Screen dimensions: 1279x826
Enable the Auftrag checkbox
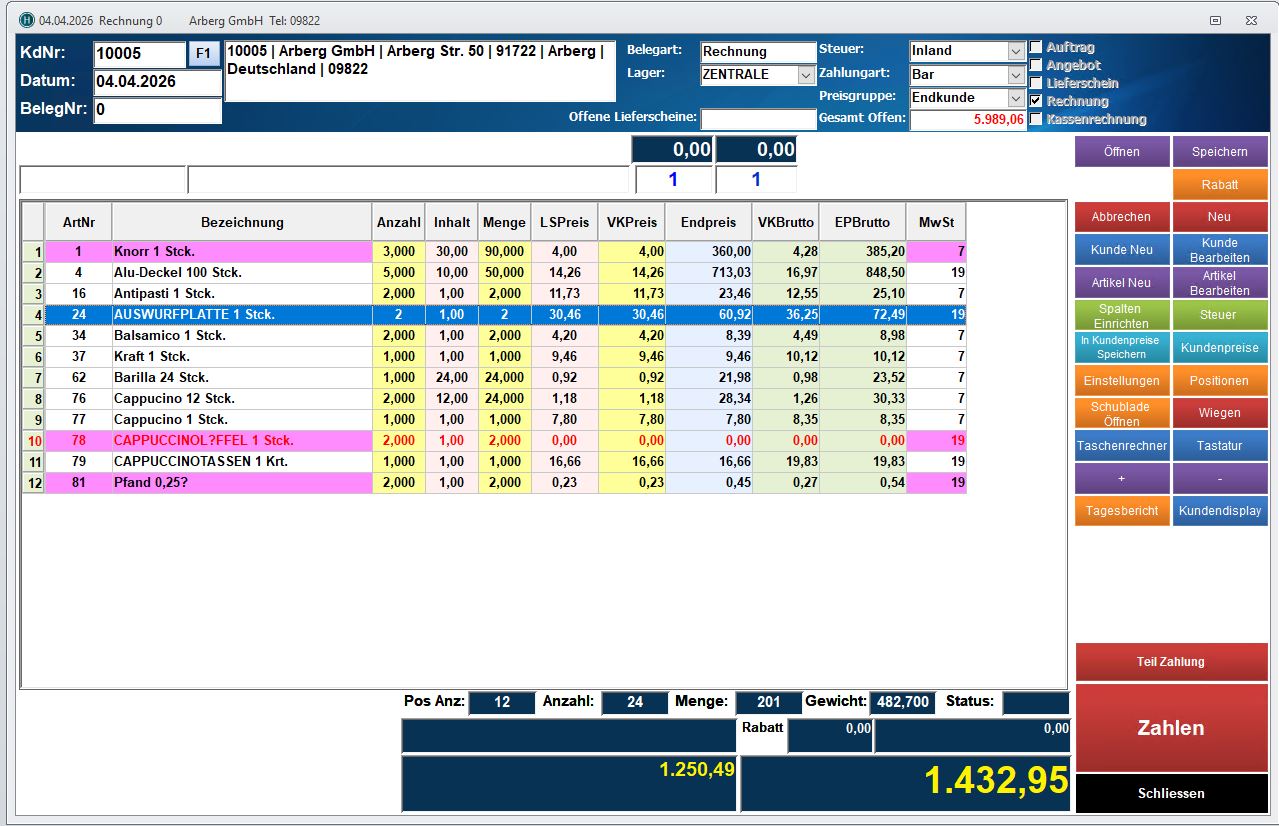coord(1036,47)
